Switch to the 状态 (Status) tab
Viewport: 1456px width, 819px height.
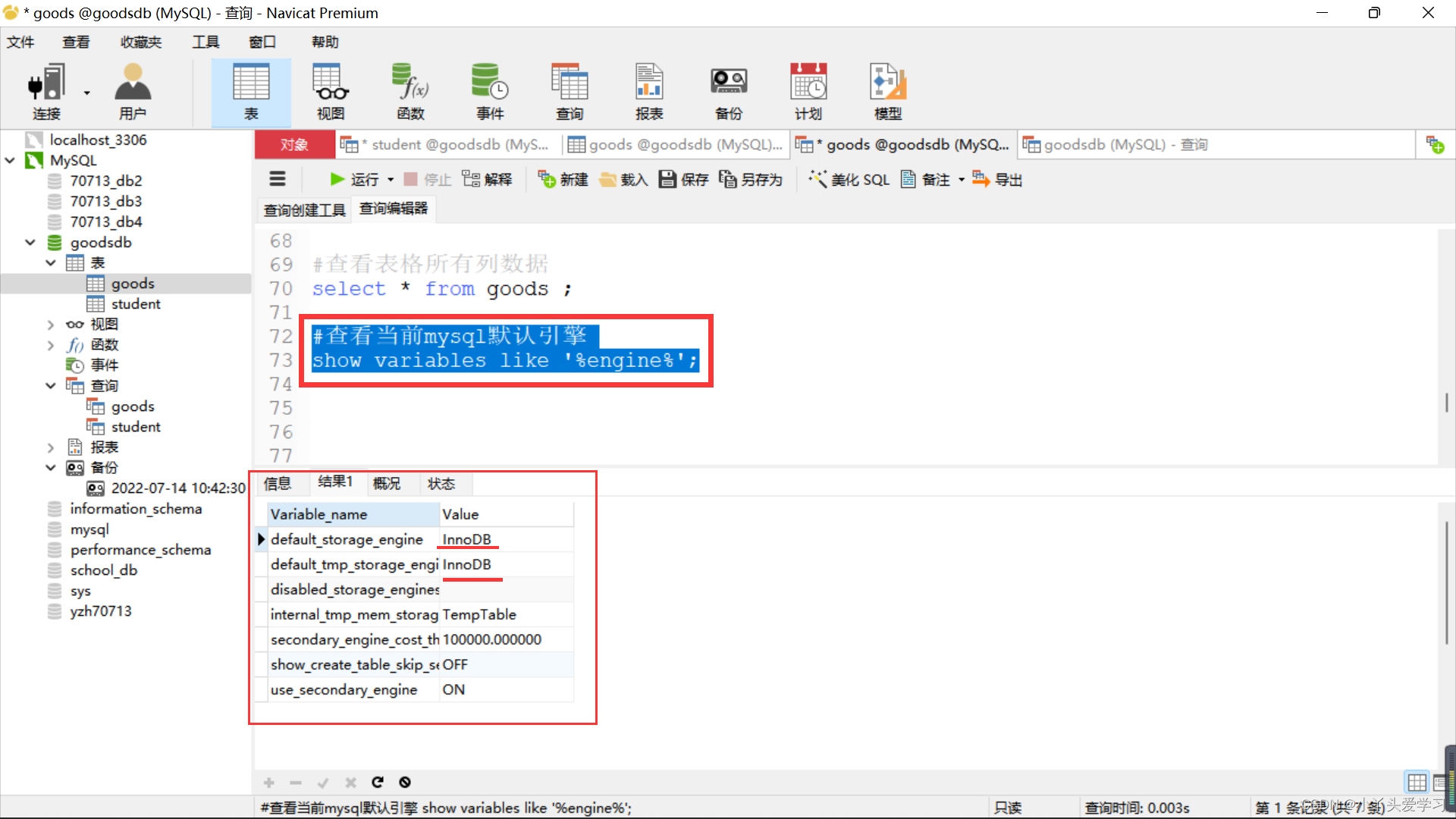point(441,483)
